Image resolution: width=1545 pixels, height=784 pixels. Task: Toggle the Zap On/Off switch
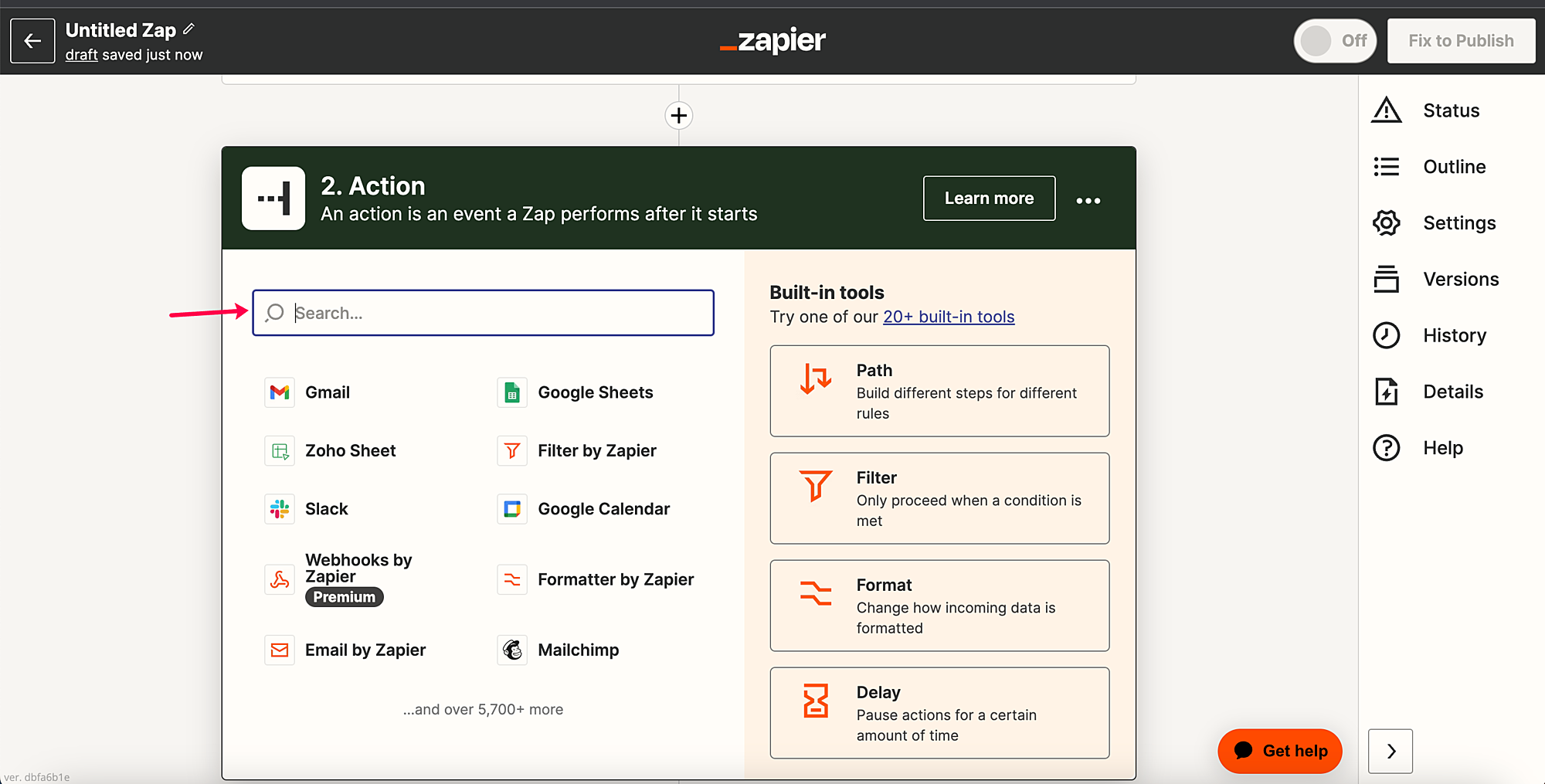(x=1335, y=41)
